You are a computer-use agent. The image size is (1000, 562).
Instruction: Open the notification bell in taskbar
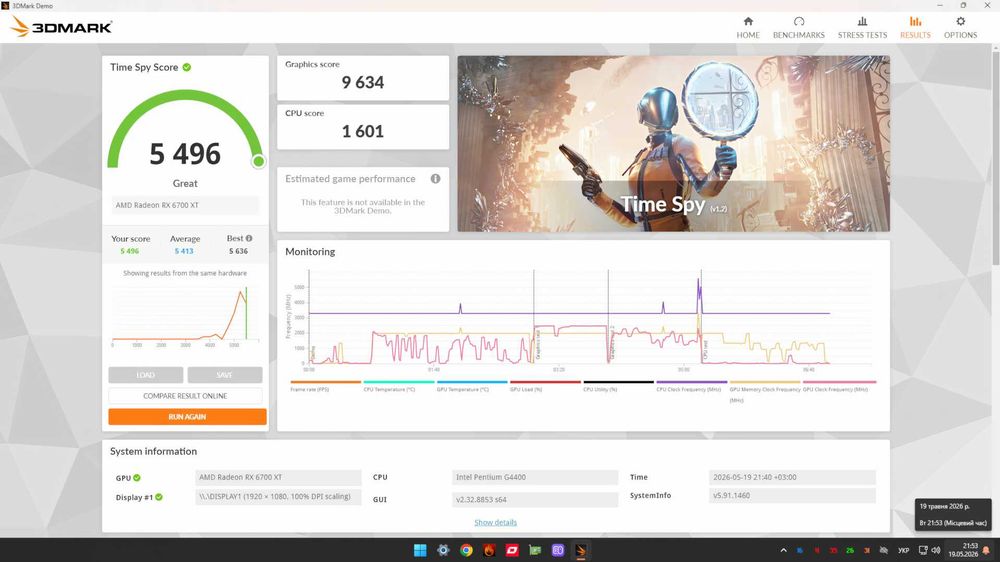[987, 550]
